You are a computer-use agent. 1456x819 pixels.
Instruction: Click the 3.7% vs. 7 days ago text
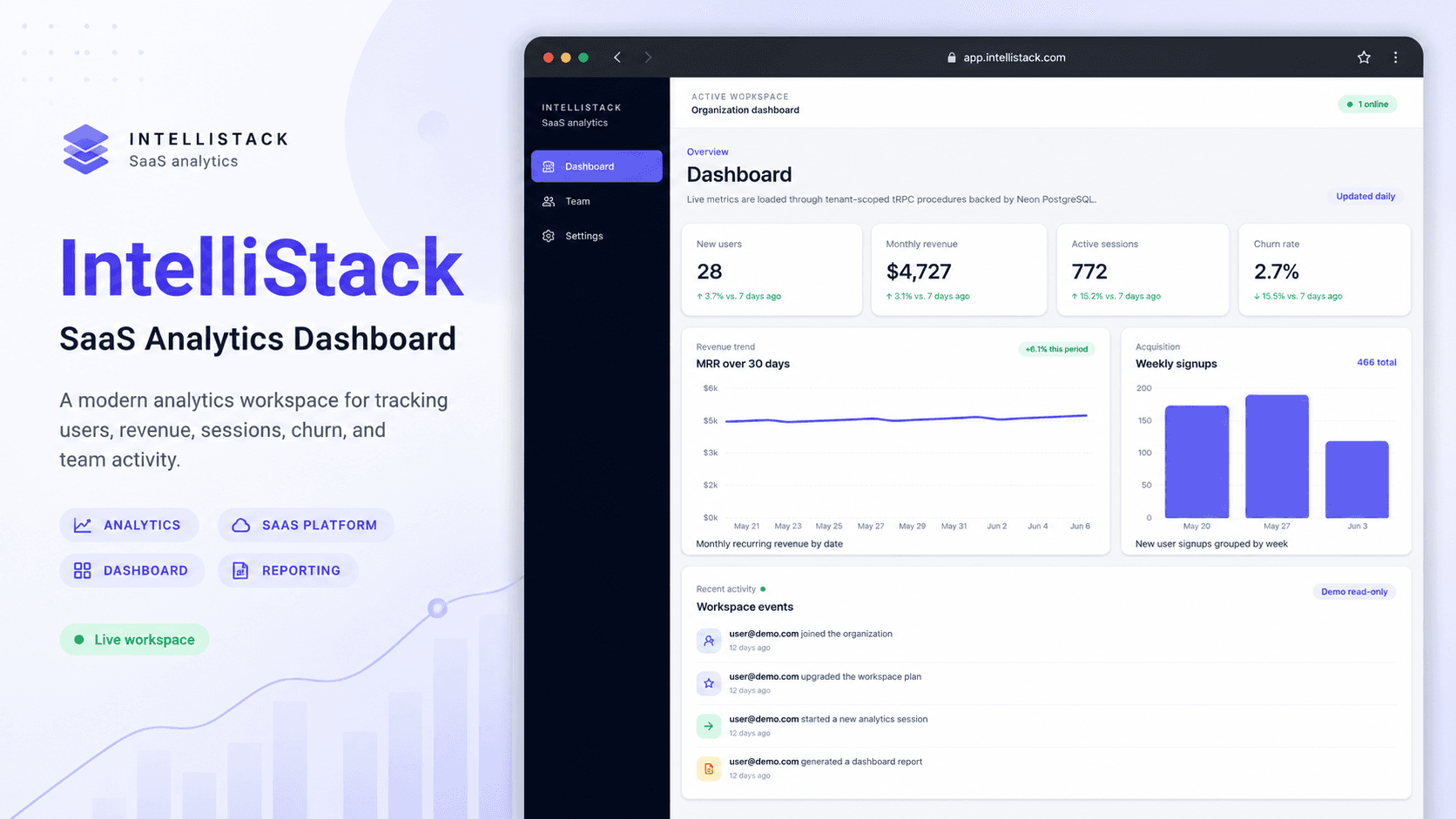738,297
